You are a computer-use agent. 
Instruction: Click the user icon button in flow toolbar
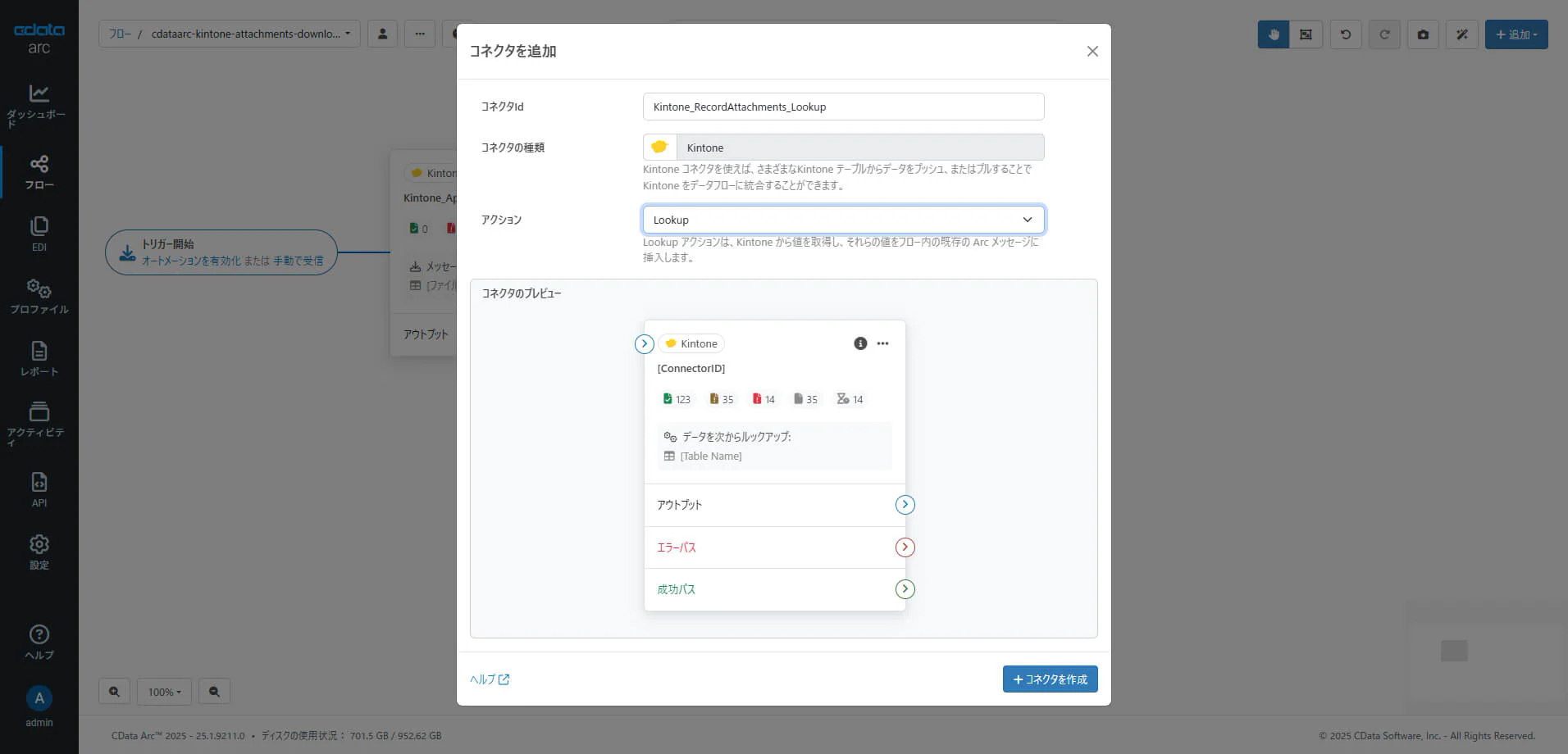(382, 34)
